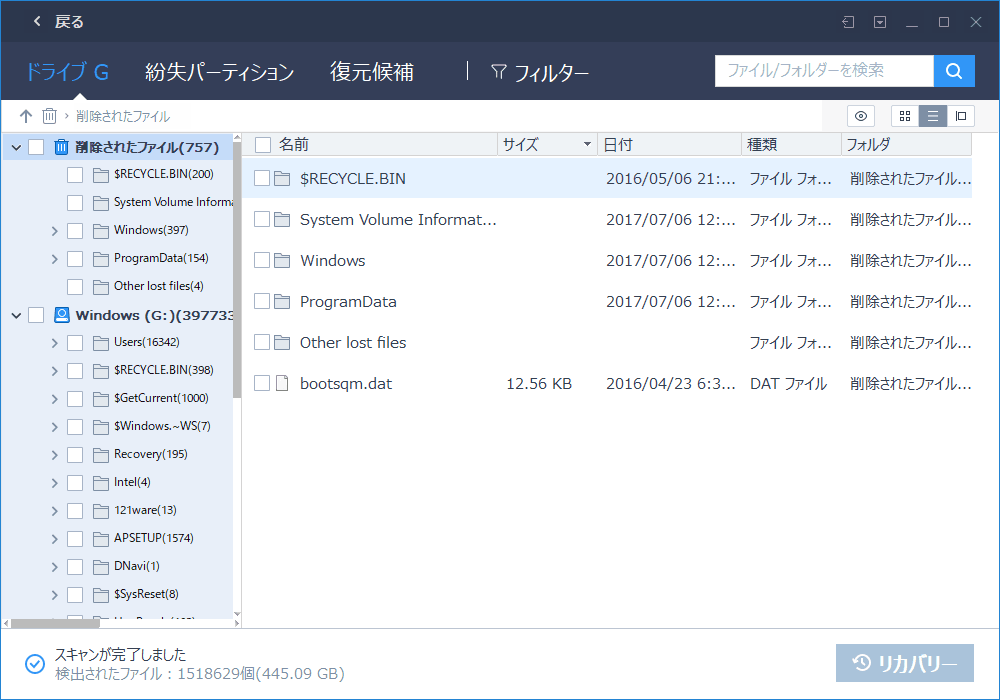This screenshot has width=1000, height=700.
Task: Expand the Windows(397) tree folder
Action: pos(54,231)
